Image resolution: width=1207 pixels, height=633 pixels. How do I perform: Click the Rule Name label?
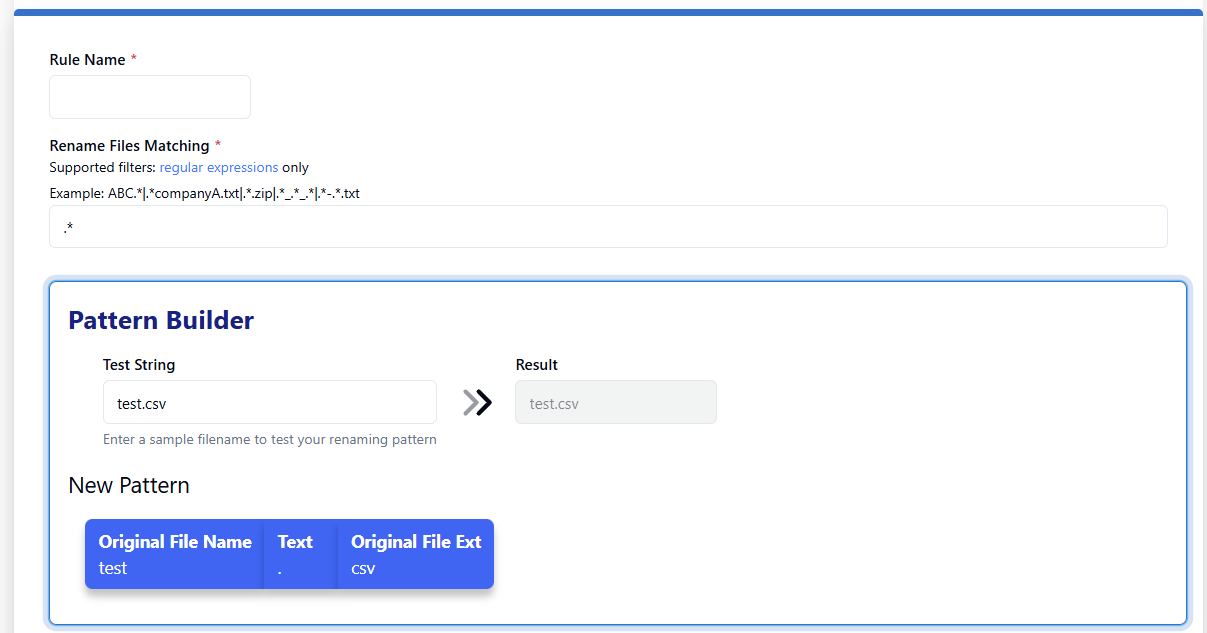tap(87, 60)
